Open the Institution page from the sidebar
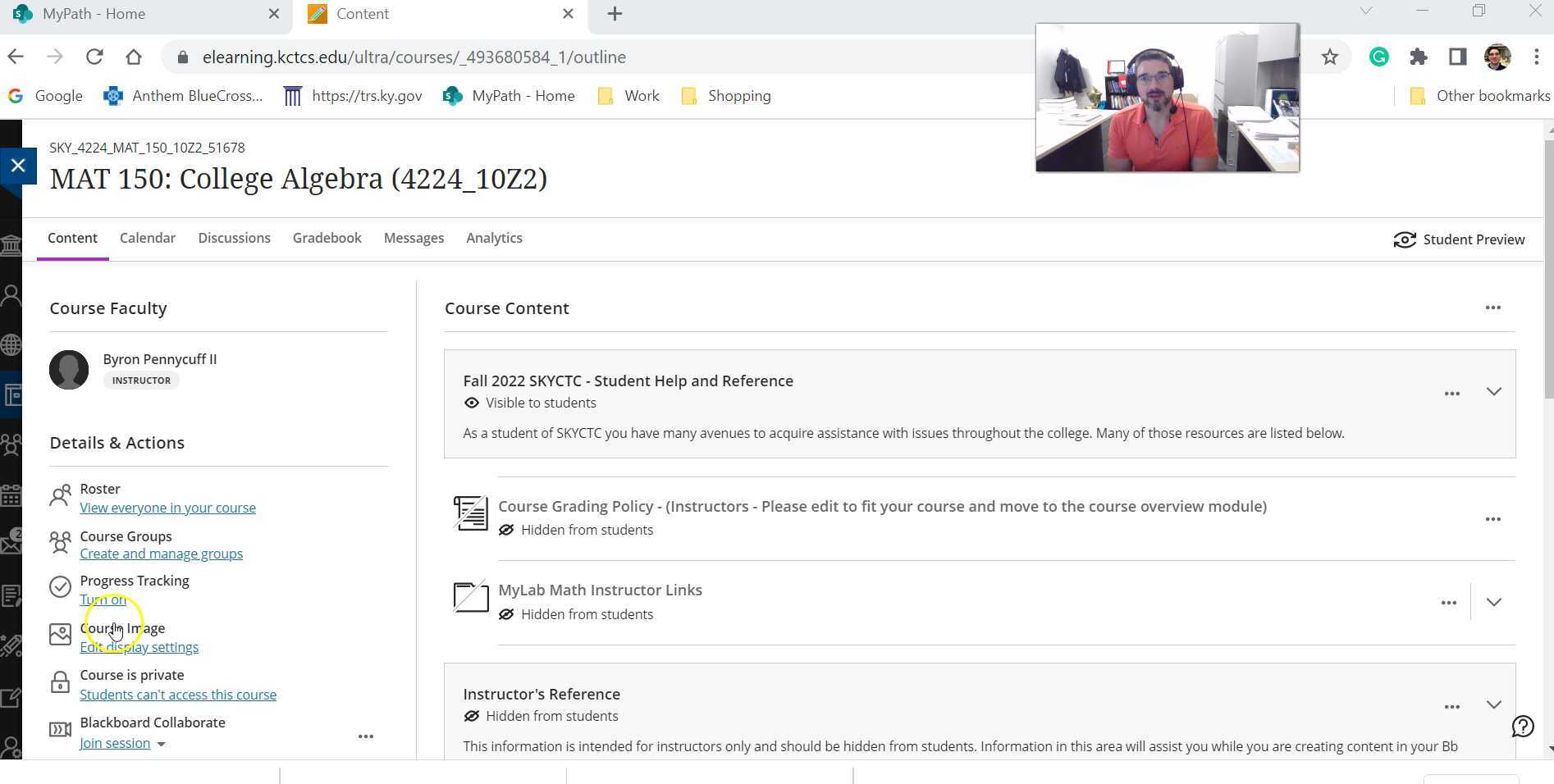 coord(11,244)
